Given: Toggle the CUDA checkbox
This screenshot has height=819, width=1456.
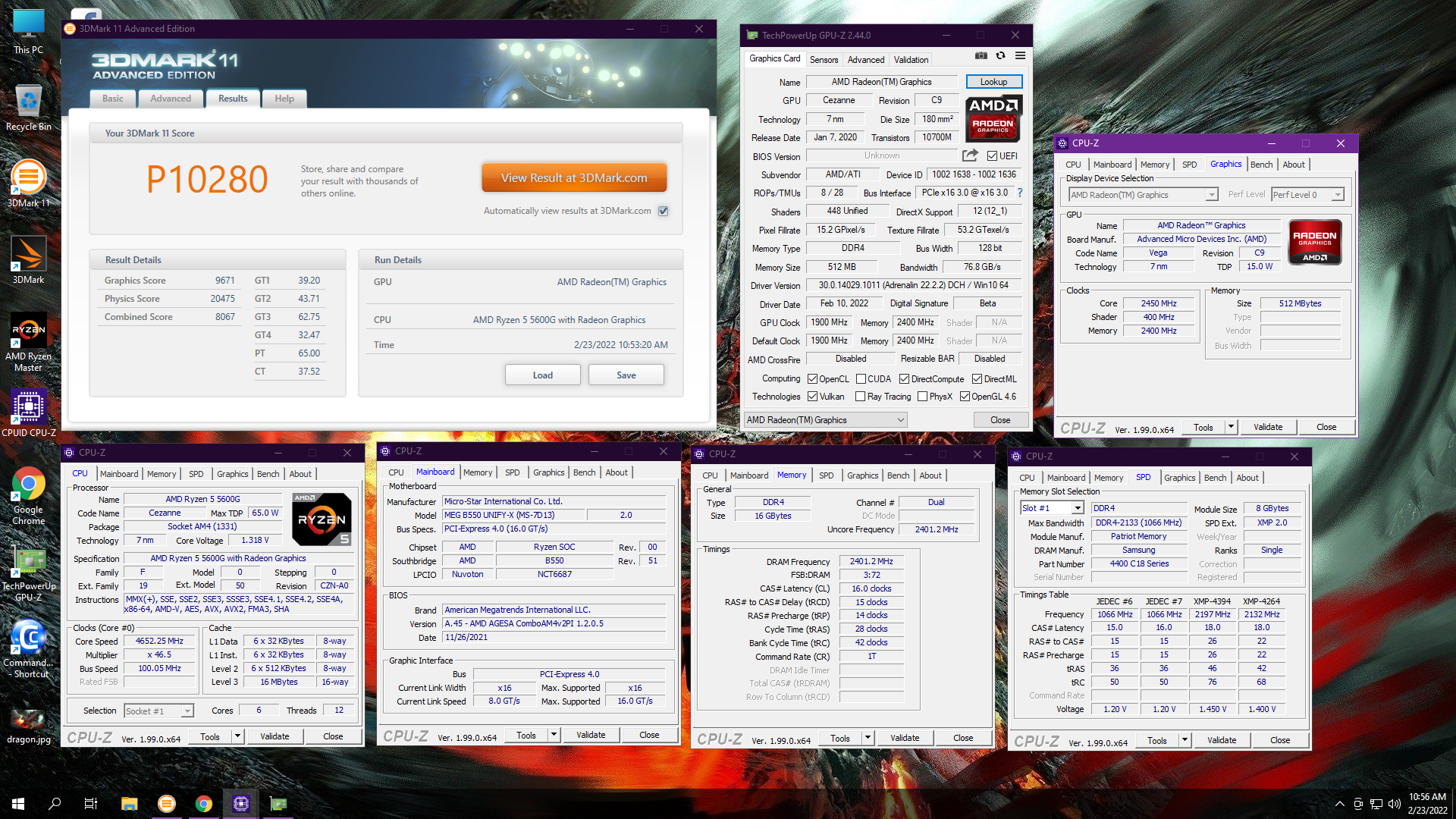Looking at the screenshot, I should coord(861,379).
